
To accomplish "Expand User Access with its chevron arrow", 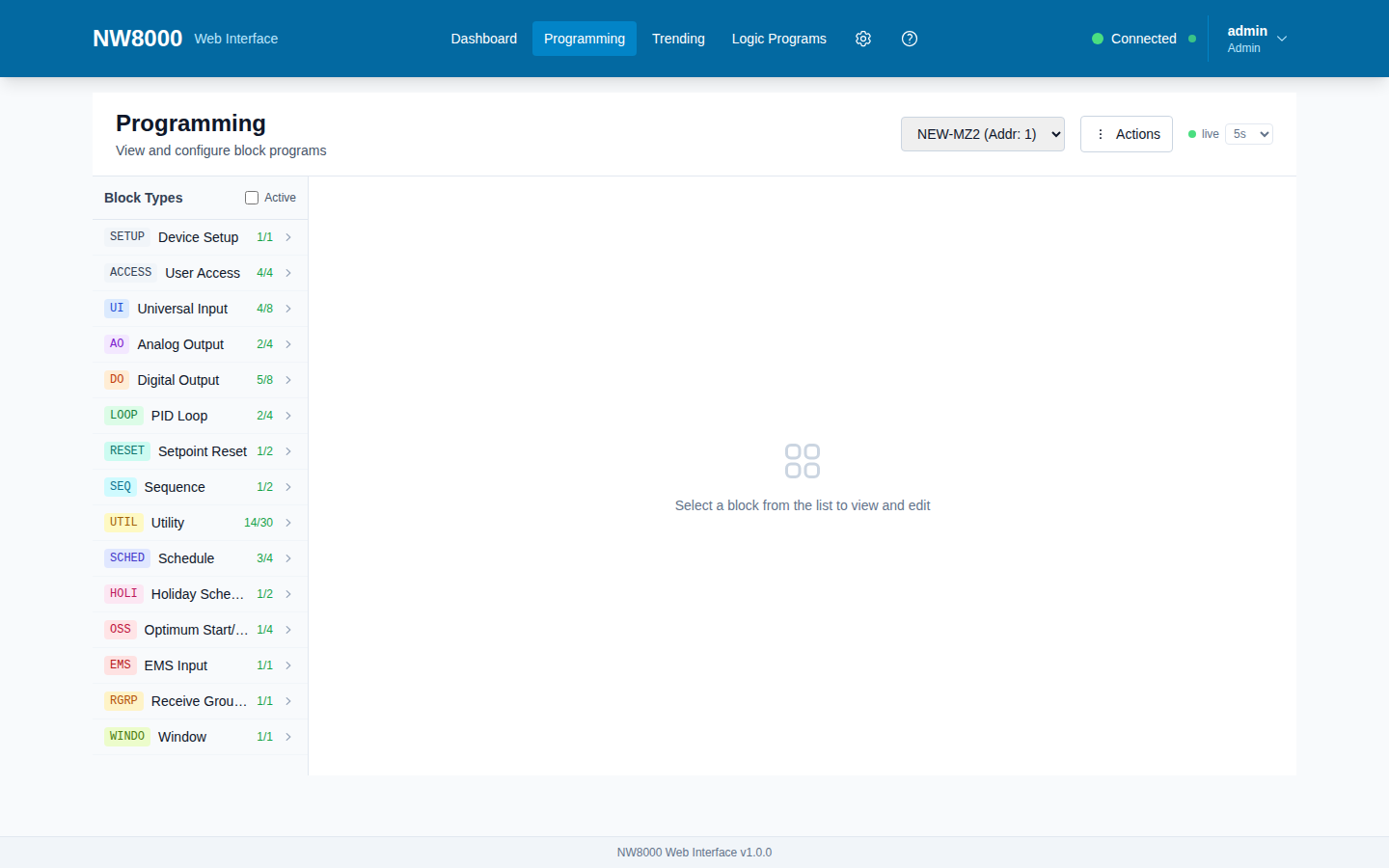I will (288, 273).
